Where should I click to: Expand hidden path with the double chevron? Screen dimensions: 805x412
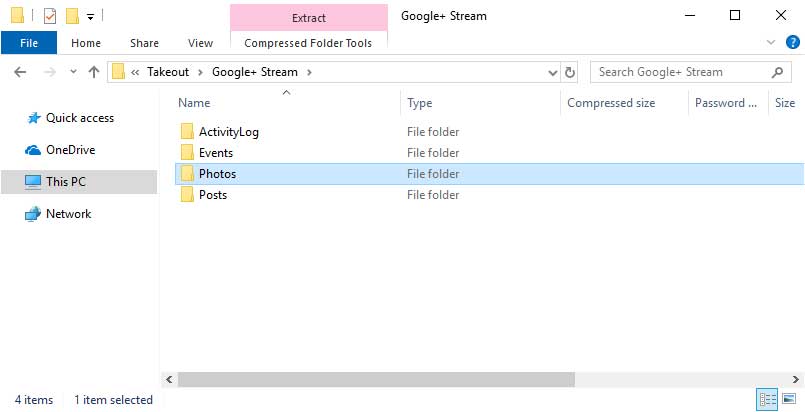click(x=135, y=72)
